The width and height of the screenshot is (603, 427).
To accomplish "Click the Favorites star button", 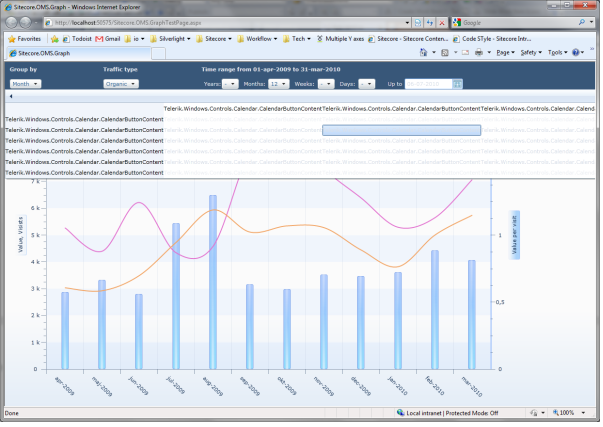I will pos(24,38).
